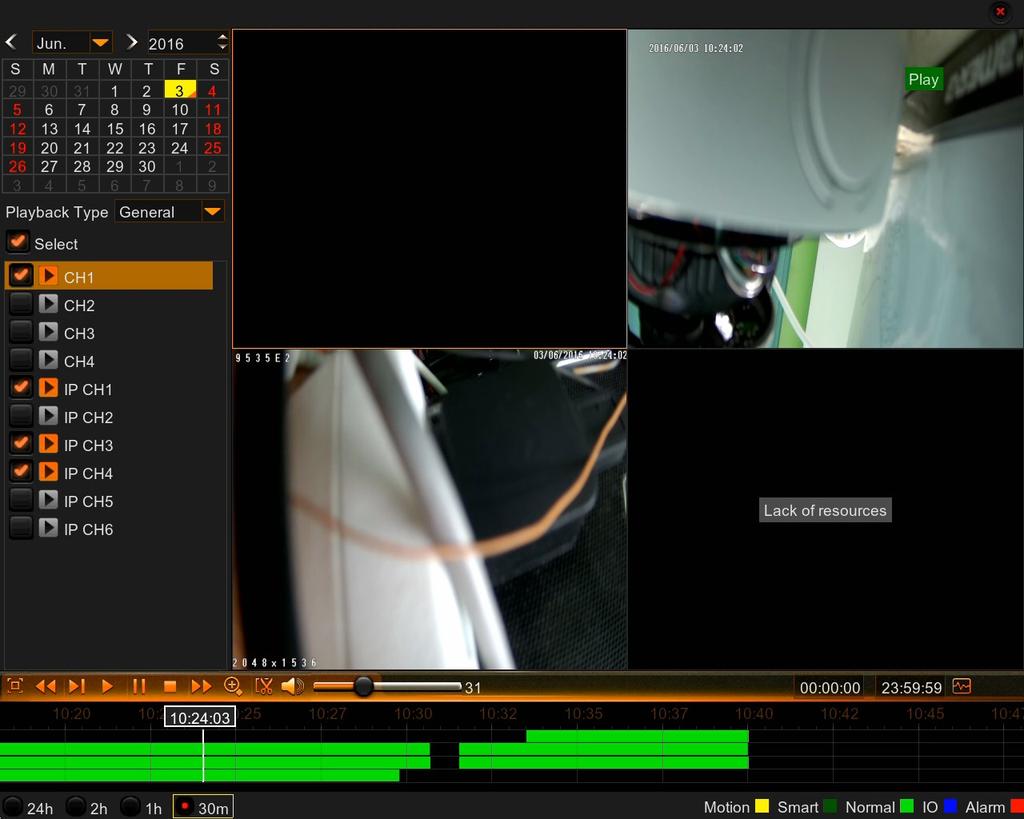Play CH1 with its play icon
The width and height of the screenshot is (1024, 819).
coord(48,276)
